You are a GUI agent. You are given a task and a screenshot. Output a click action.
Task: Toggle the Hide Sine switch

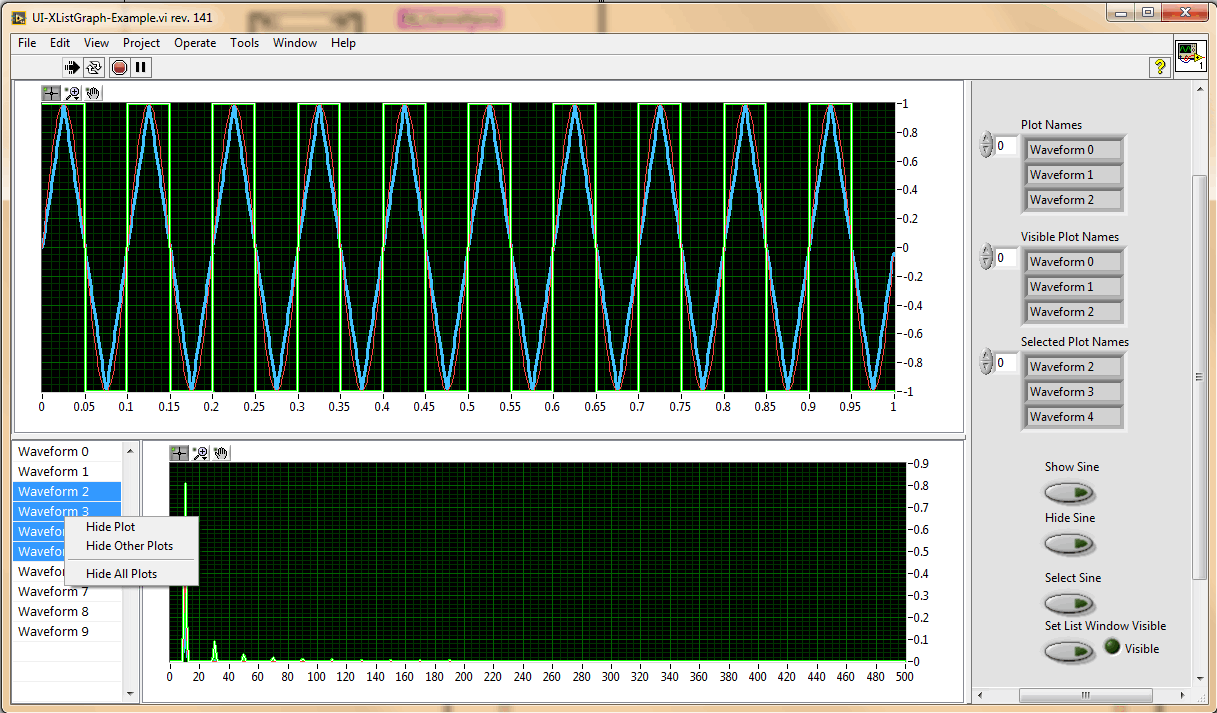pos(1069,544)
